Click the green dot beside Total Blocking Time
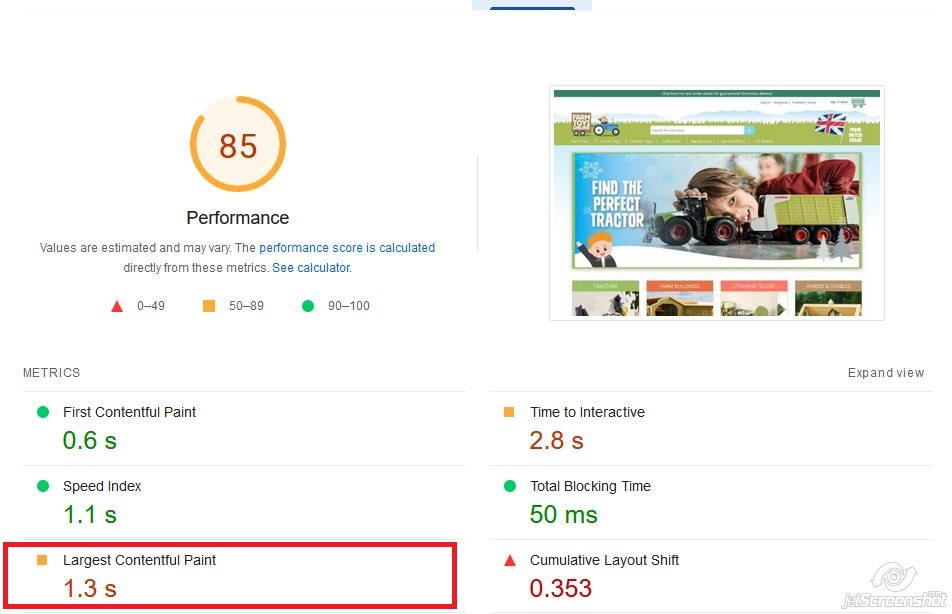 pyautogui.click(x=509, y=486)
